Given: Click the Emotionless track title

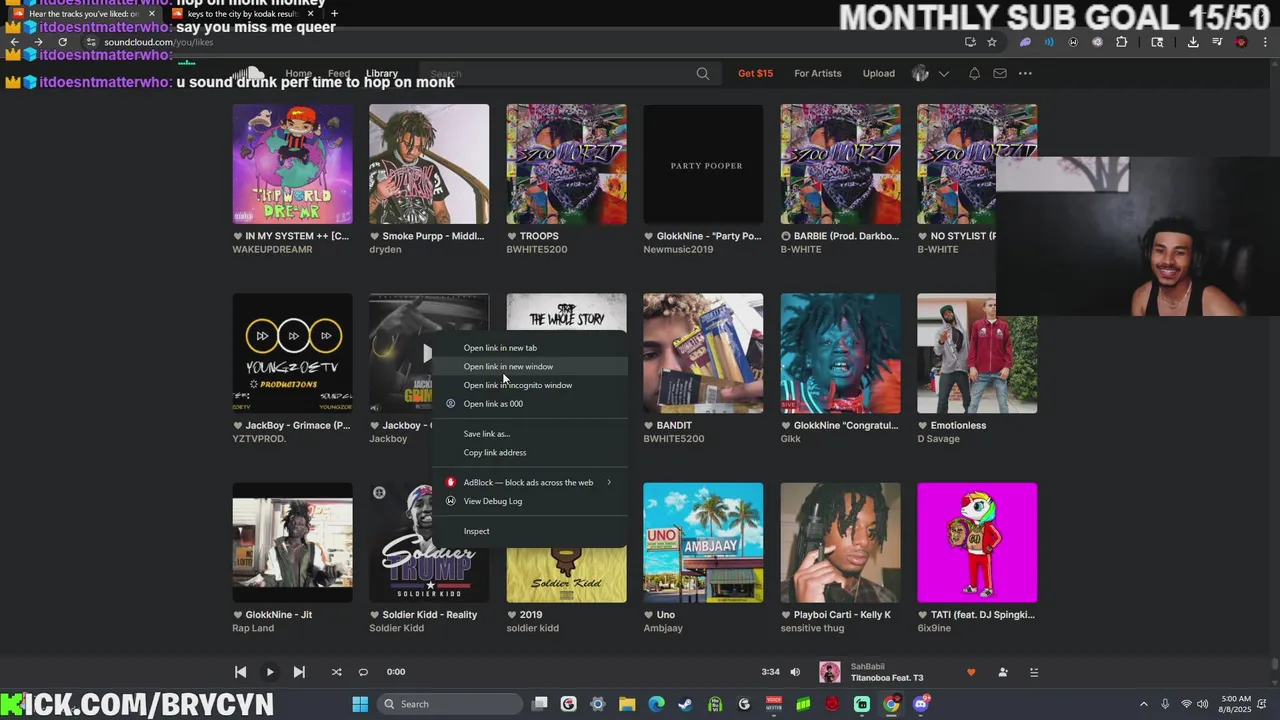Looking at the screenshot, I should (958, 425).
